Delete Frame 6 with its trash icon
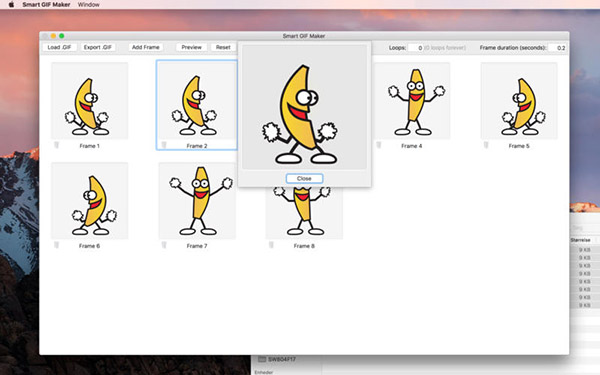This screenshot has height=375, width=600. [57, 245]
